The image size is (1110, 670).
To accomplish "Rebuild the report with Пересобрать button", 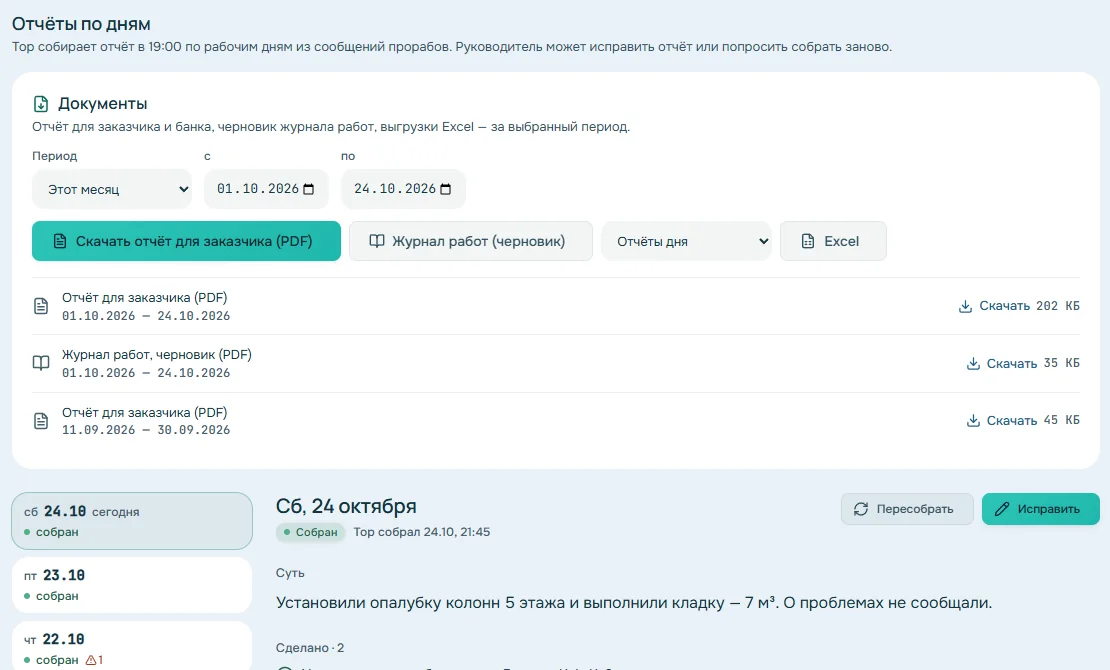I will pyautogui.click(x=907, y=509).
